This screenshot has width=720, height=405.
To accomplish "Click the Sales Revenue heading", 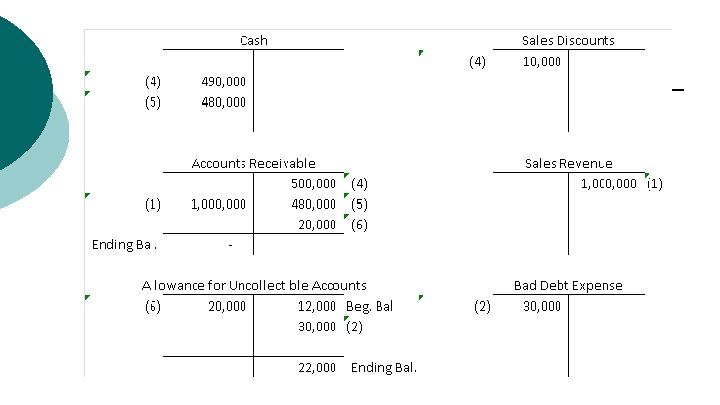I will click(568, 163).
